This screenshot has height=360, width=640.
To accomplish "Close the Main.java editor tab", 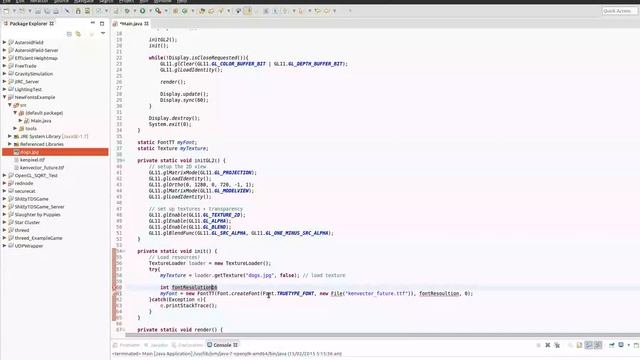I will (x=146, y=24).
